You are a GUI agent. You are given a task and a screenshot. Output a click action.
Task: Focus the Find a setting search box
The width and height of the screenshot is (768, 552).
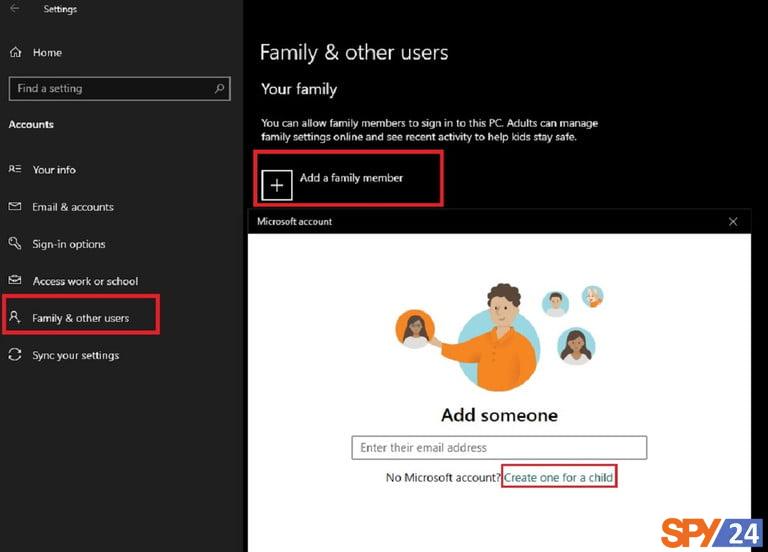tap(120, 89)
